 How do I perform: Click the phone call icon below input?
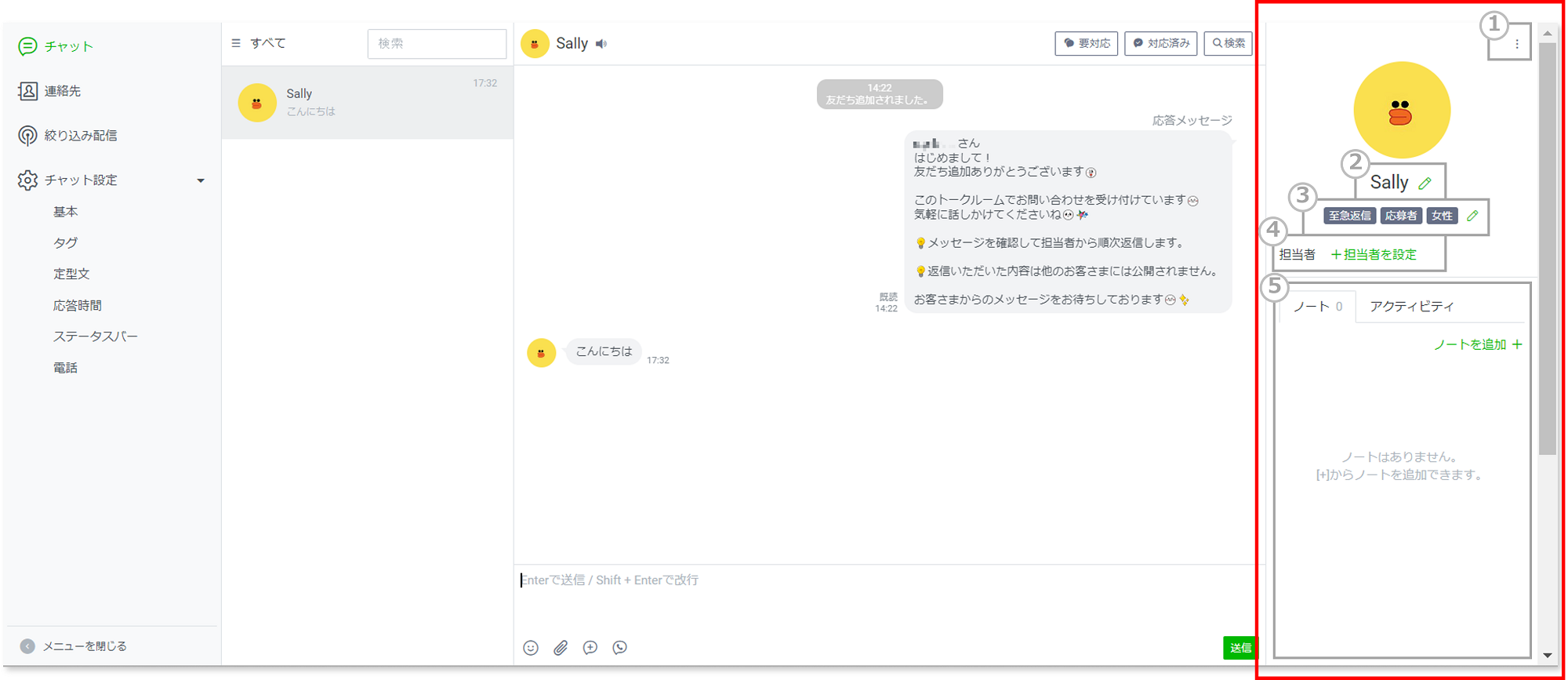tap(620, 648)
